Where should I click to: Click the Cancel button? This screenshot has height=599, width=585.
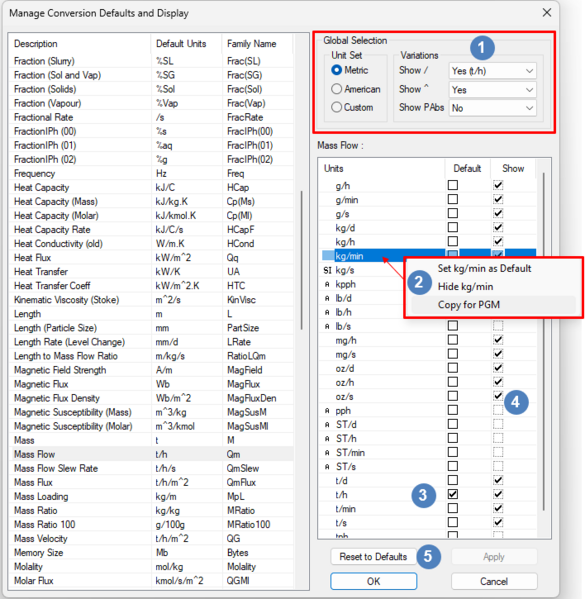click(494, 581)
